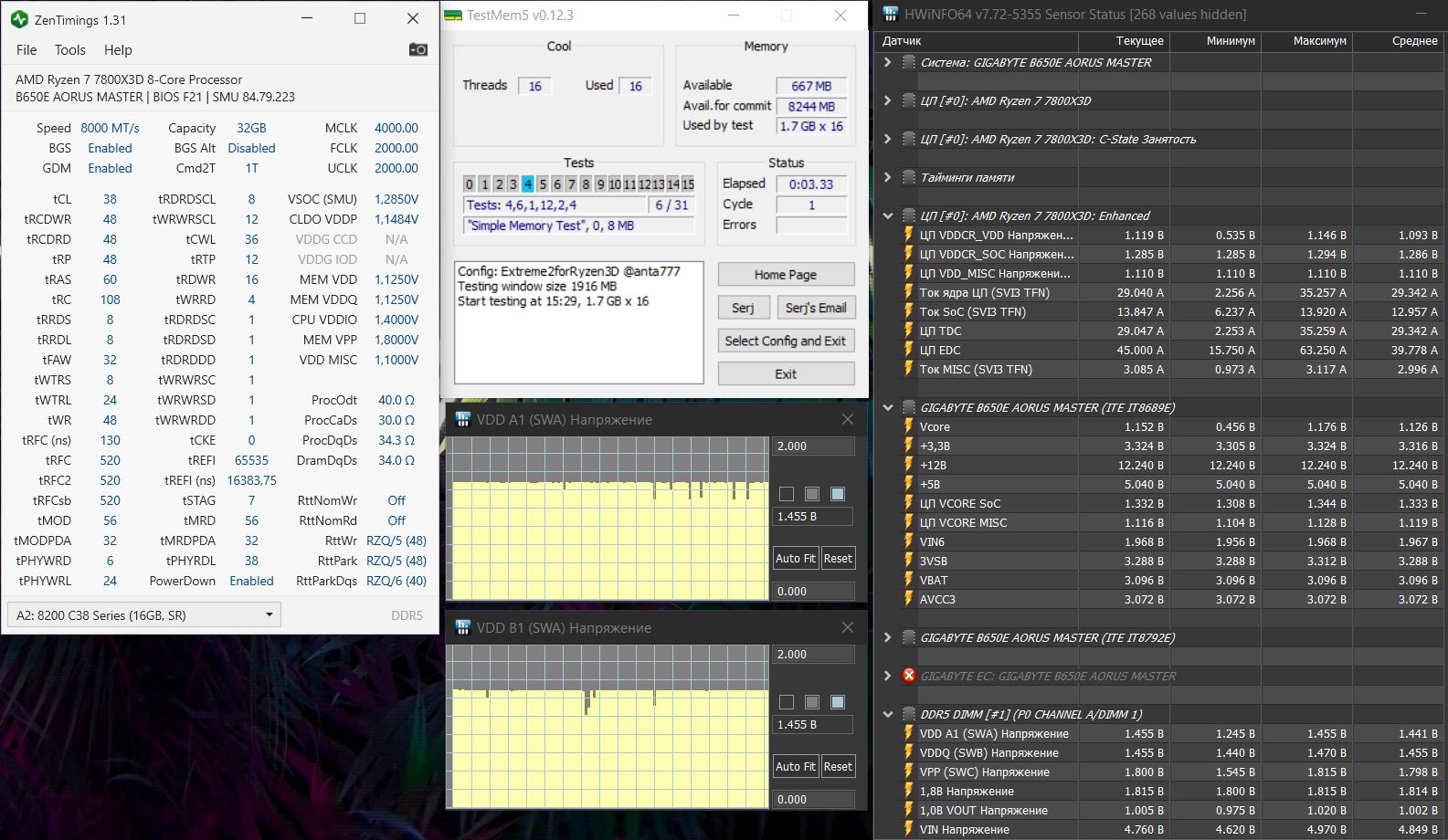
Task: Click the Select Config and Exit button
Action: click(x=786, y=341)
